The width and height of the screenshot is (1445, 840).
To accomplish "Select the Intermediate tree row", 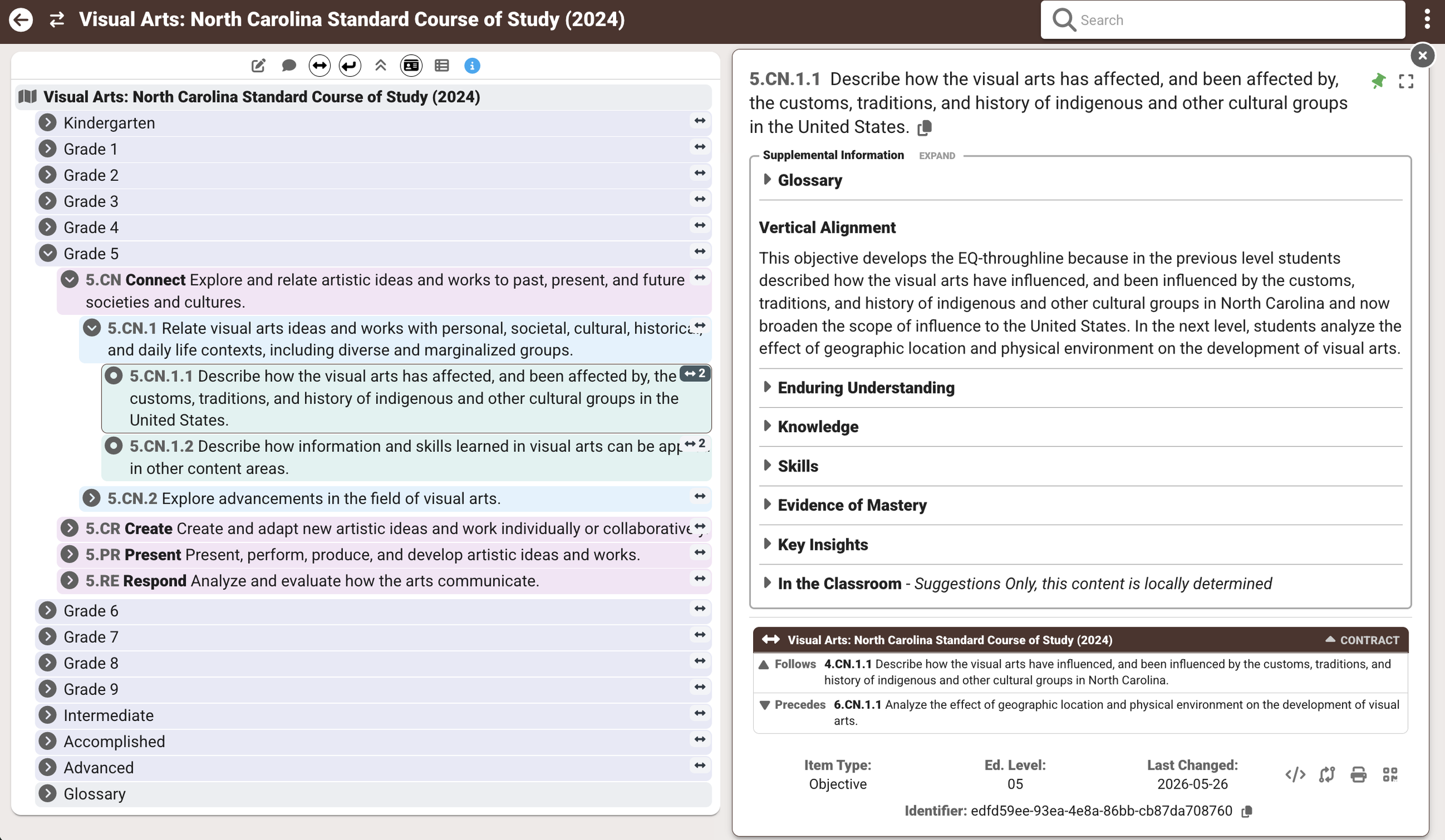I will tap(373, 715).
